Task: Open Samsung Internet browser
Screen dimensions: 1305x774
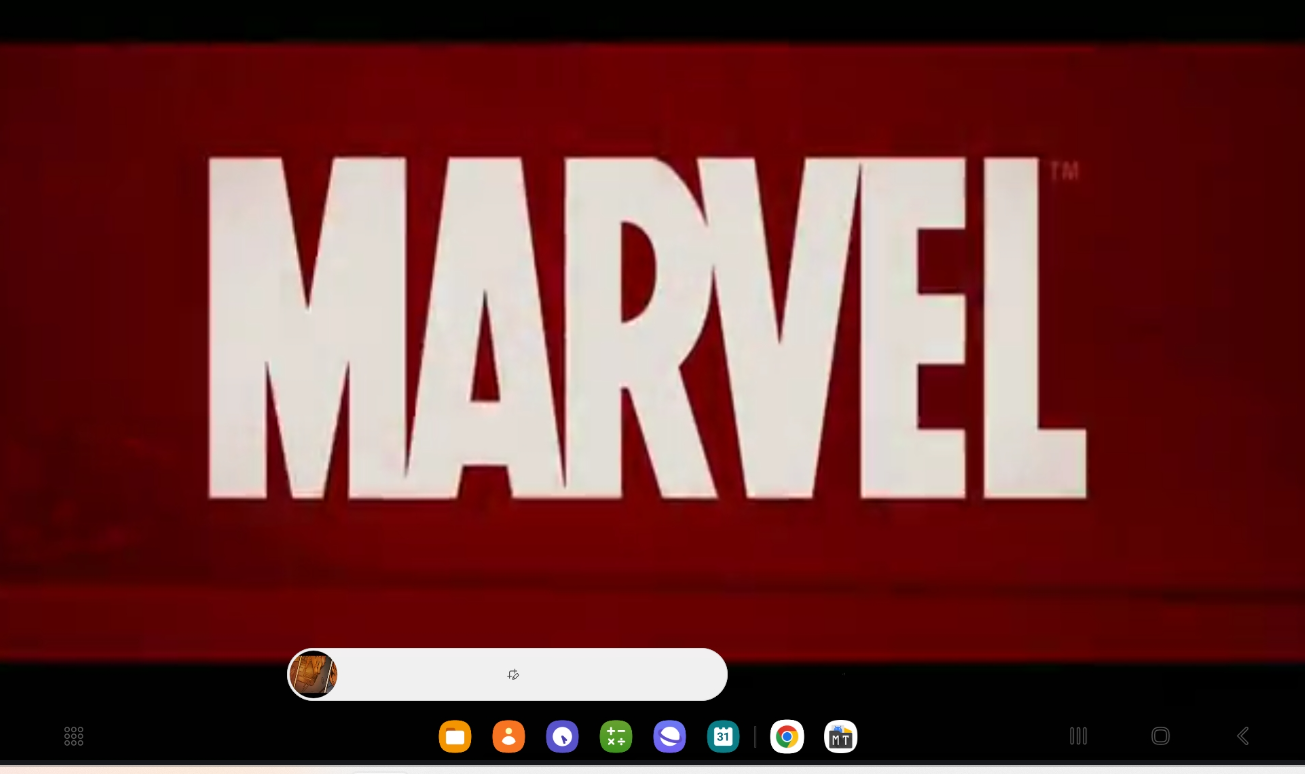Action: [x=670, y=737]
